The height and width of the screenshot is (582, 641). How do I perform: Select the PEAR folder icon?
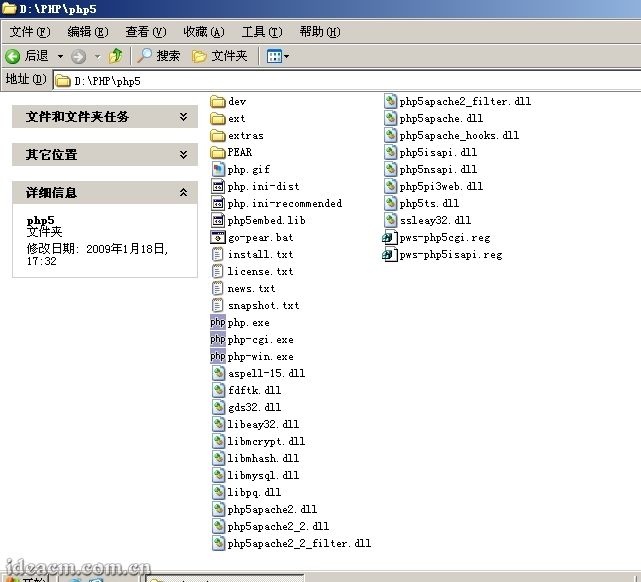(218, 152)
